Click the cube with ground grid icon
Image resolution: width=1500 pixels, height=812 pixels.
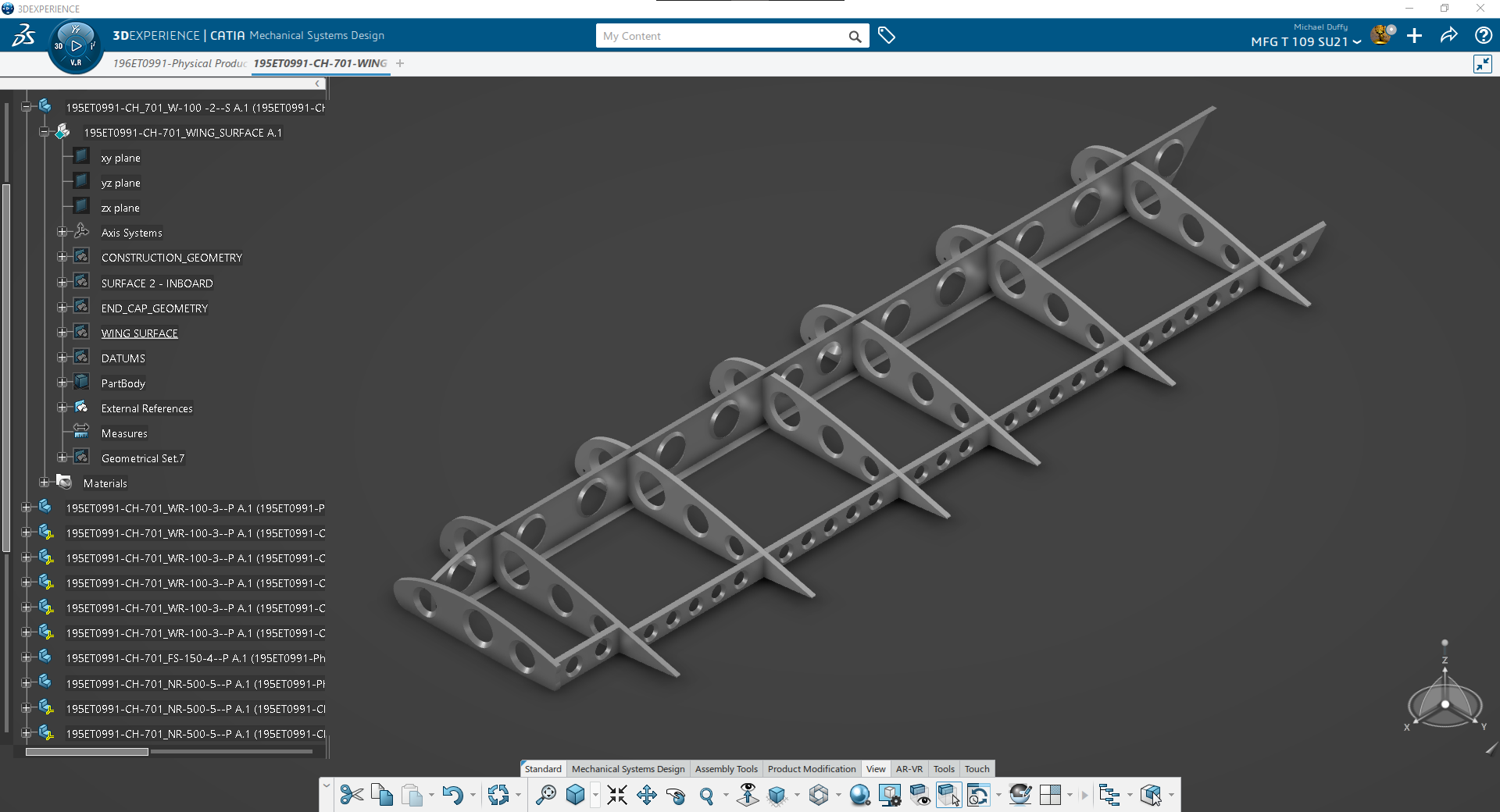[x=777, y=795]
